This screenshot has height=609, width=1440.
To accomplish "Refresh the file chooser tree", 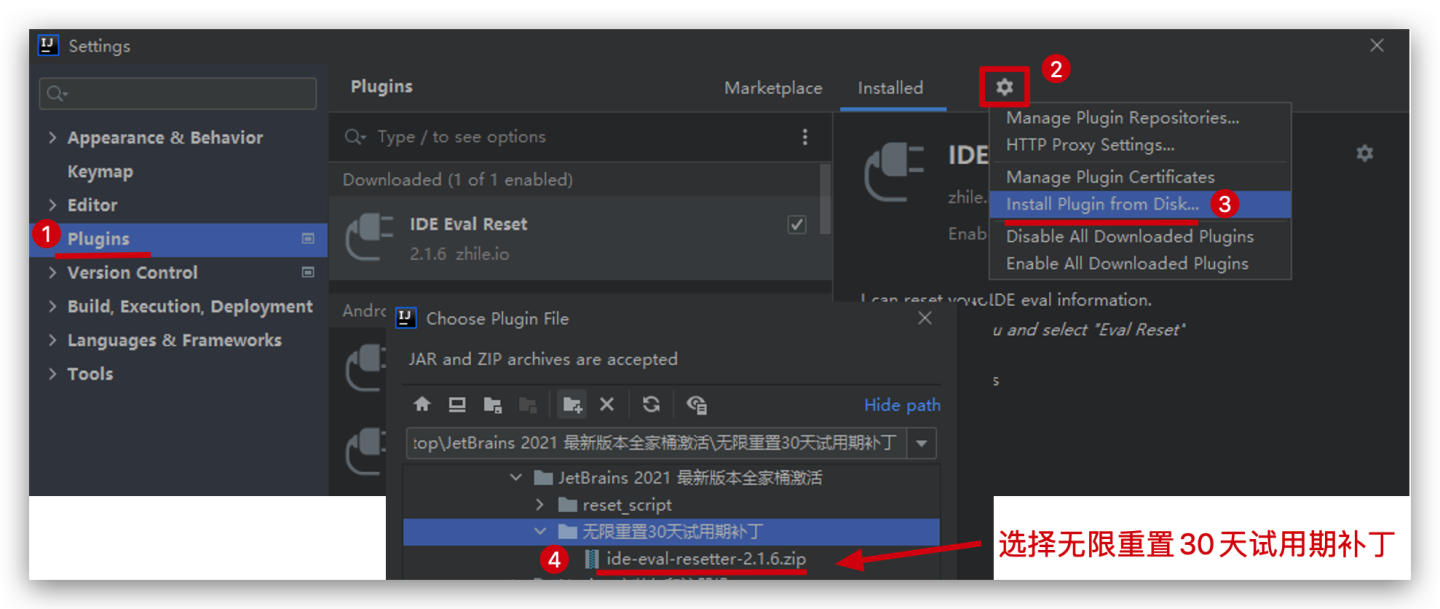I will coord(651,404).
